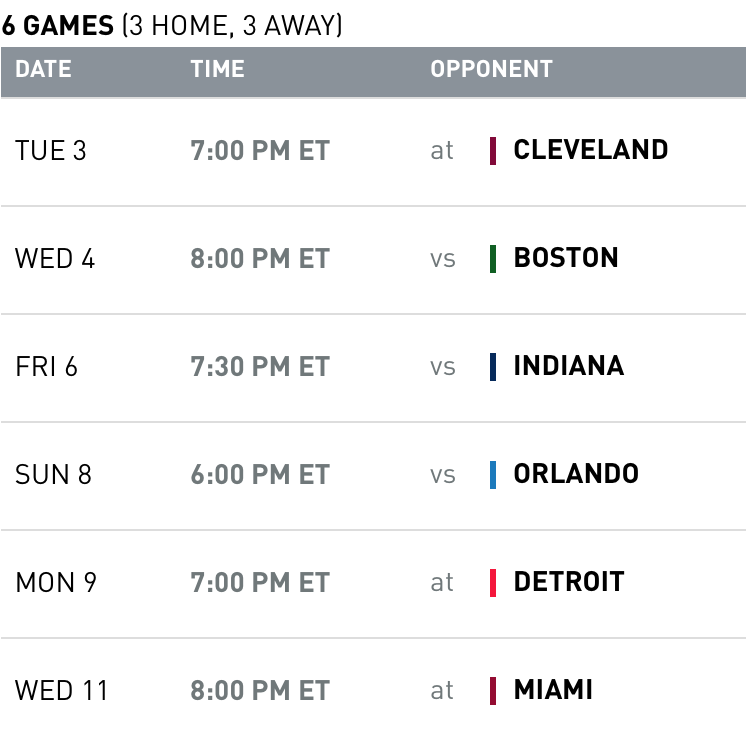Click the 6:00 PM ET game time
This screenshot has width=746, height=746.
[x=260, y=475]
